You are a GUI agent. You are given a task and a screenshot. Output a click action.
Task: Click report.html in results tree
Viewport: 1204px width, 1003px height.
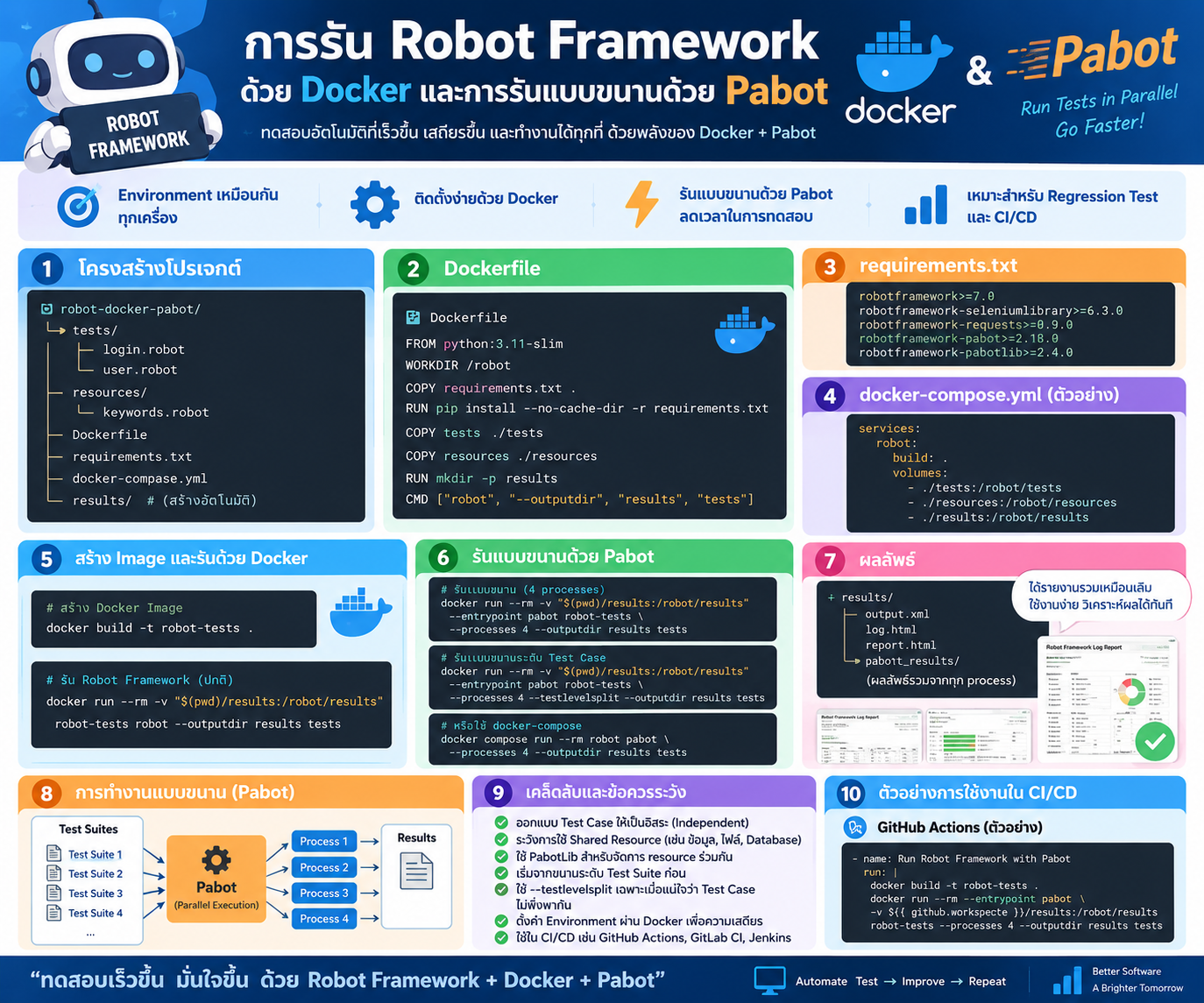pyautogui.click(x=900, y=645)
